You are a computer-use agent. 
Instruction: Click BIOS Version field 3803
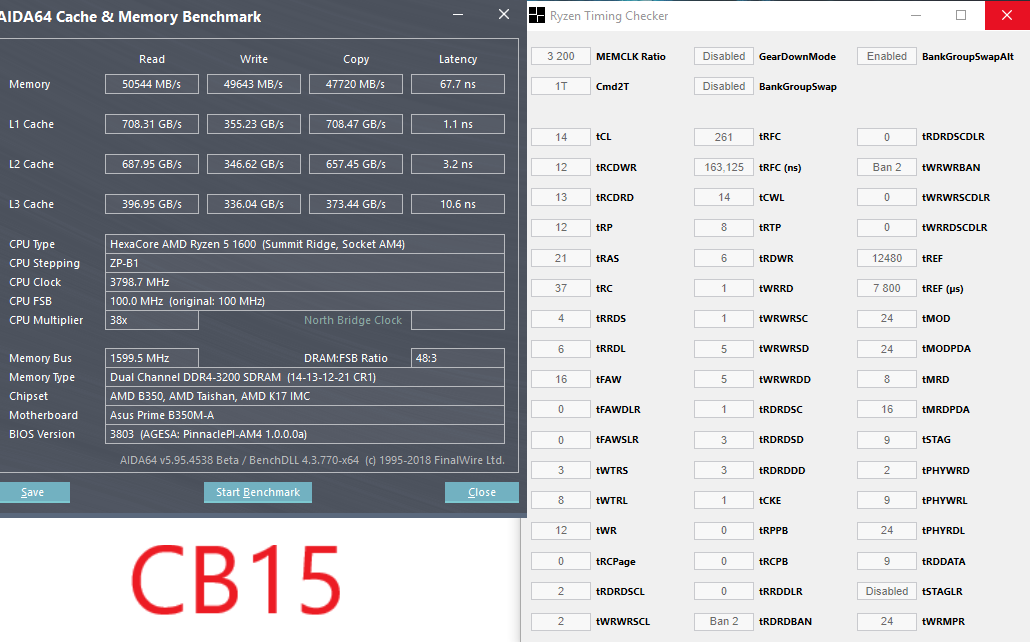305,434
